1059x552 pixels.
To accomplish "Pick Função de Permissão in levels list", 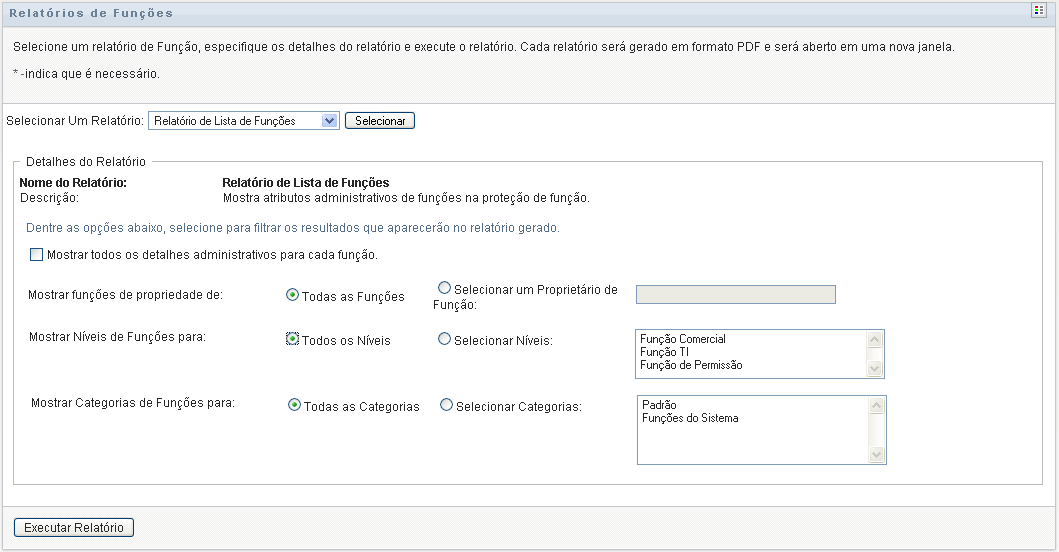I will click(x=690, y=365).
